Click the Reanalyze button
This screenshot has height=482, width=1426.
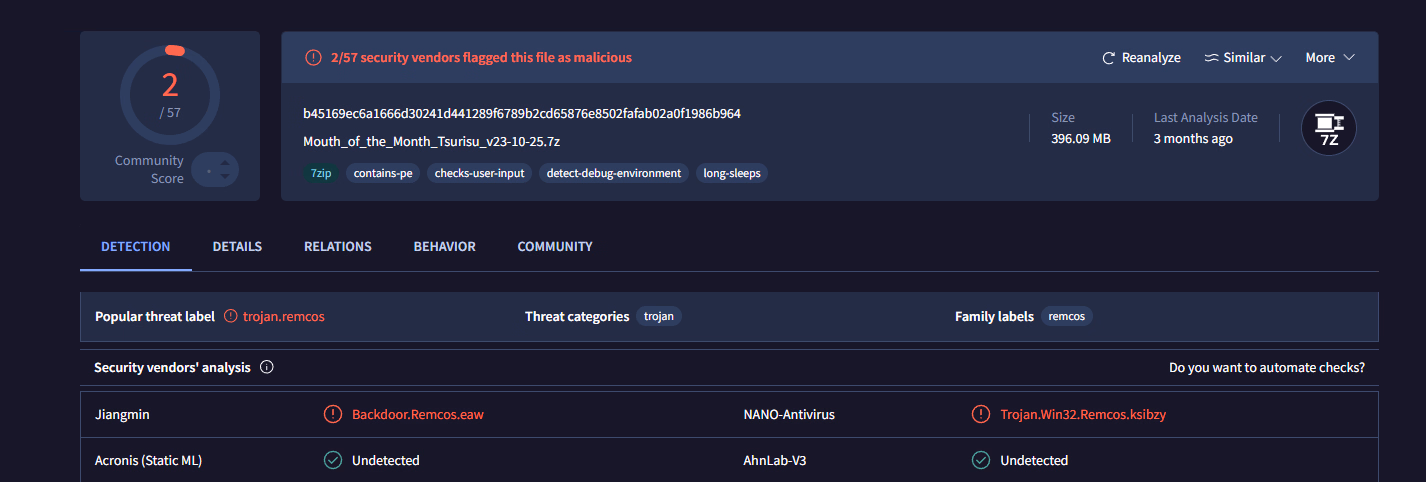tap(1141, 58)
